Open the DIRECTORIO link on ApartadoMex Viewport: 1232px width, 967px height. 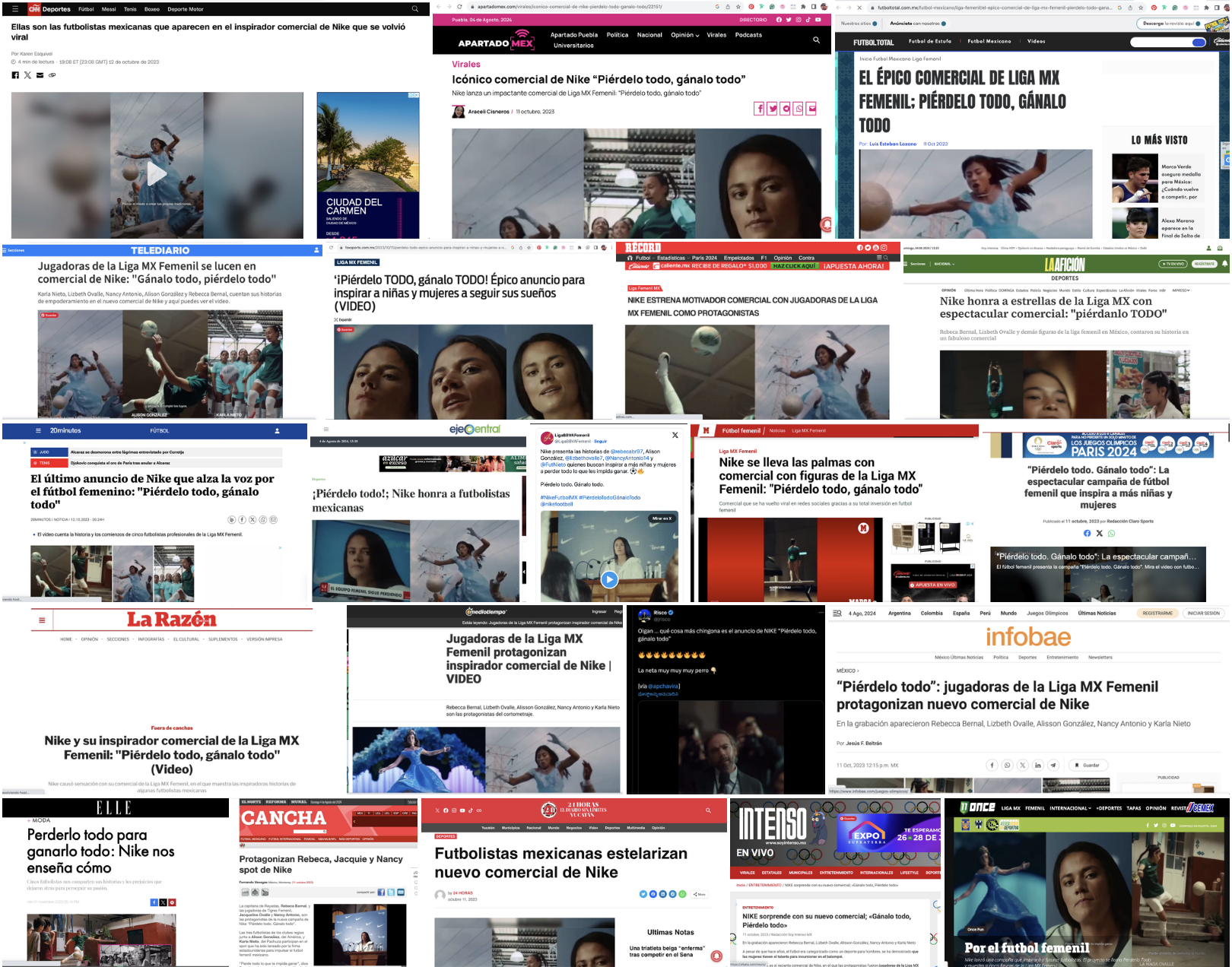pos(753,20)
